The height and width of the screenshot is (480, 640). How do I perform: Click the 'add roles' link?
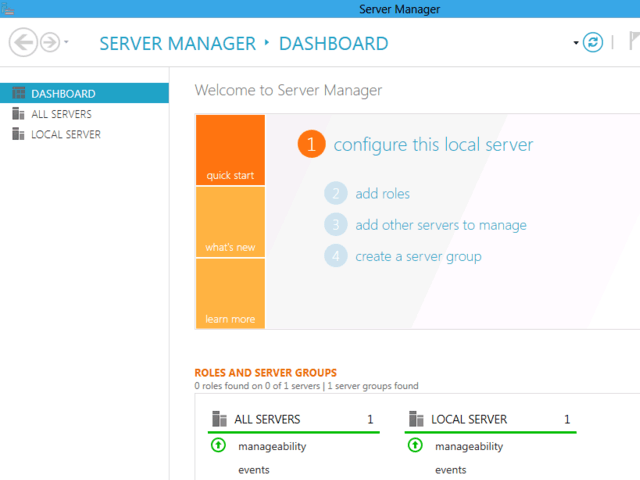tap(382, 193)
